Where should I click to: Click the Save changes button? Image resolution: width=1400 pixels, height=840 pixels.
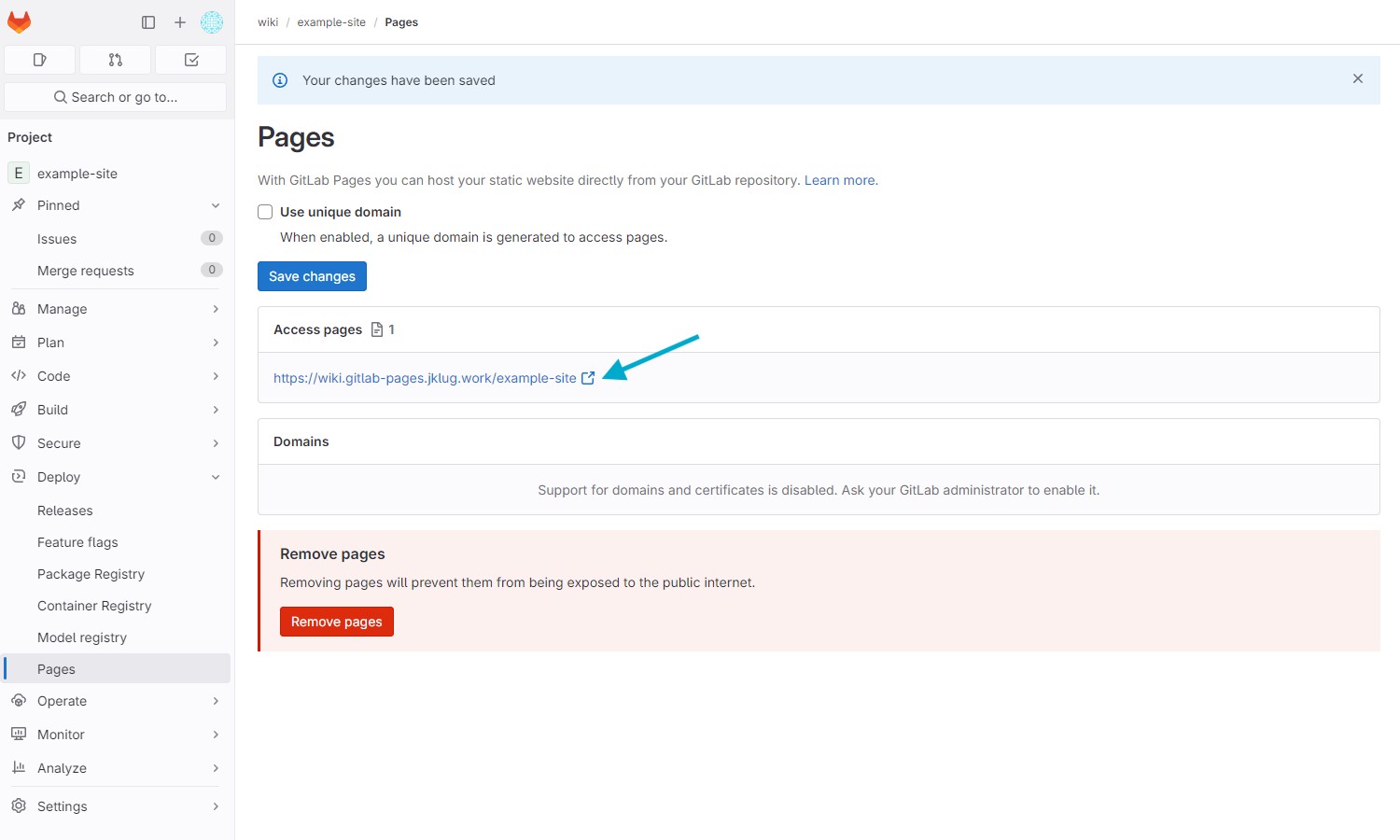coord(312,276)
